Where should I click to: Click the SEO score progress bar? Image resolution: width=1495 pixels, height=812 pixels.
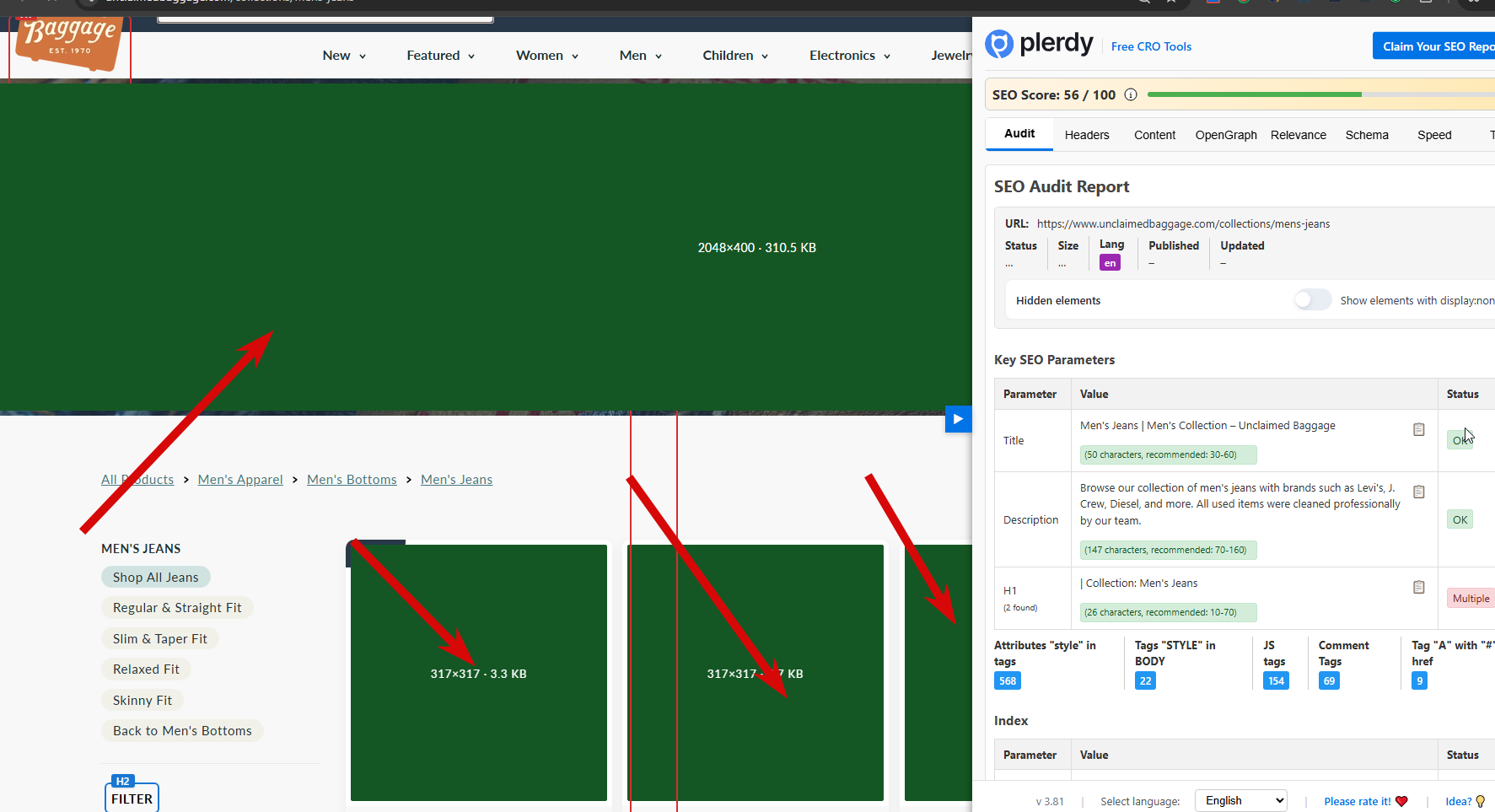(1321, 94)
